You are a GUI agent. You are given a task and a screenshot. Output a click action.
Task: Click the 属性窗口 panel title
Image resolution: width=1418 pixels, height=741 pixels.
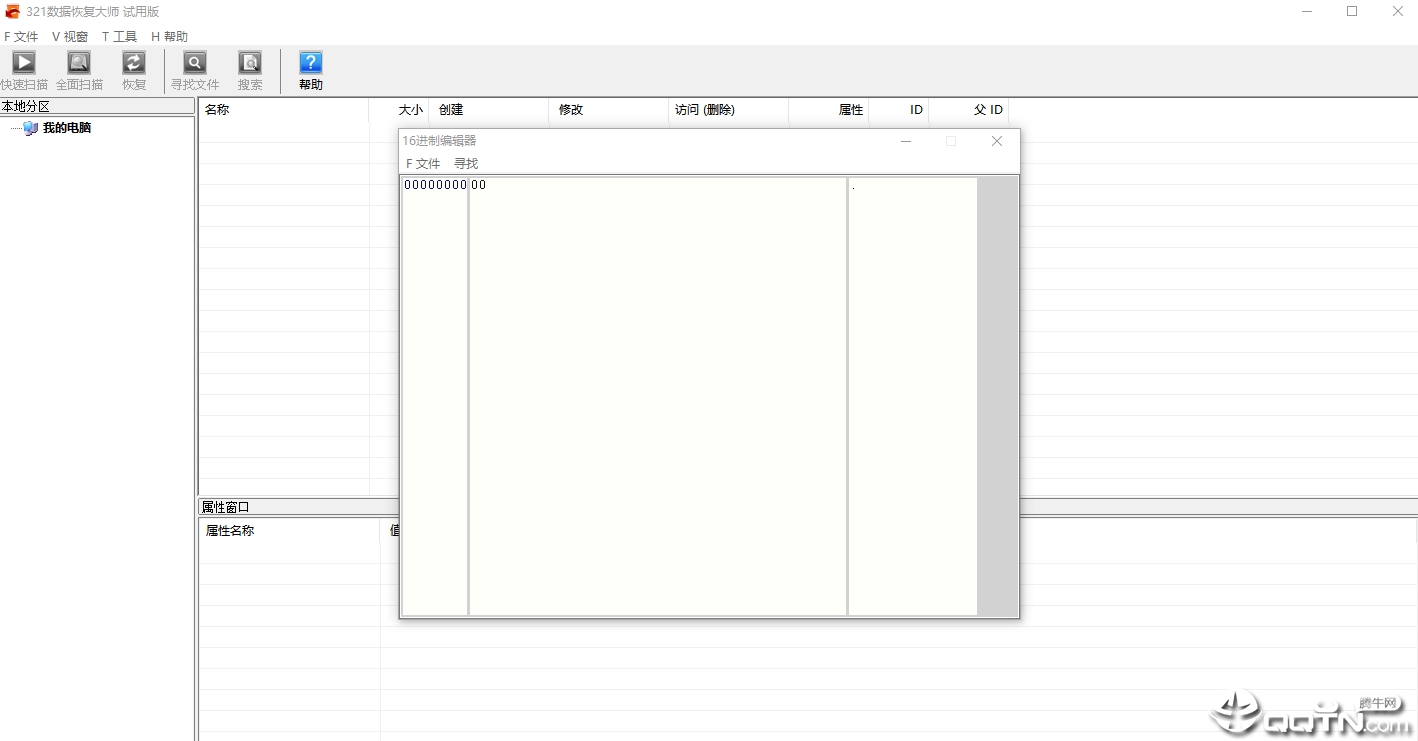[225, 507]
